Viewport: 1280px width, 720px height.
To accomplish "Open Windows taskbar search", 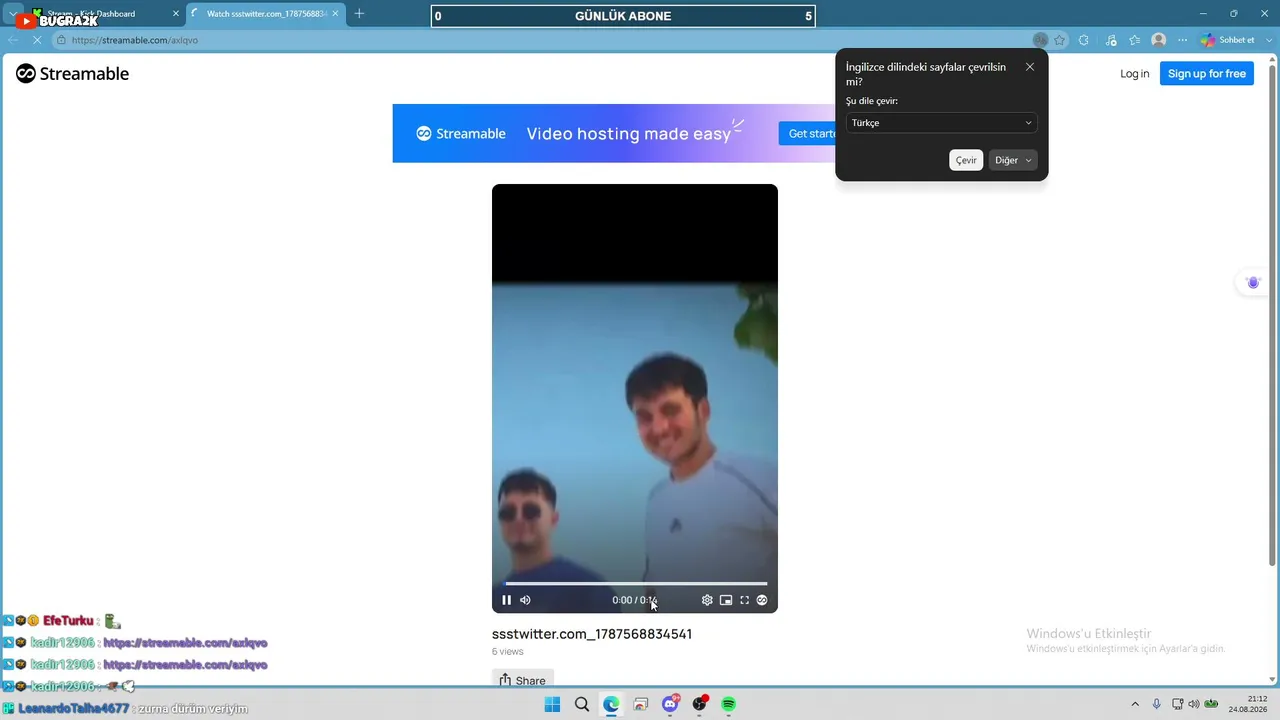I will [582, 704].
